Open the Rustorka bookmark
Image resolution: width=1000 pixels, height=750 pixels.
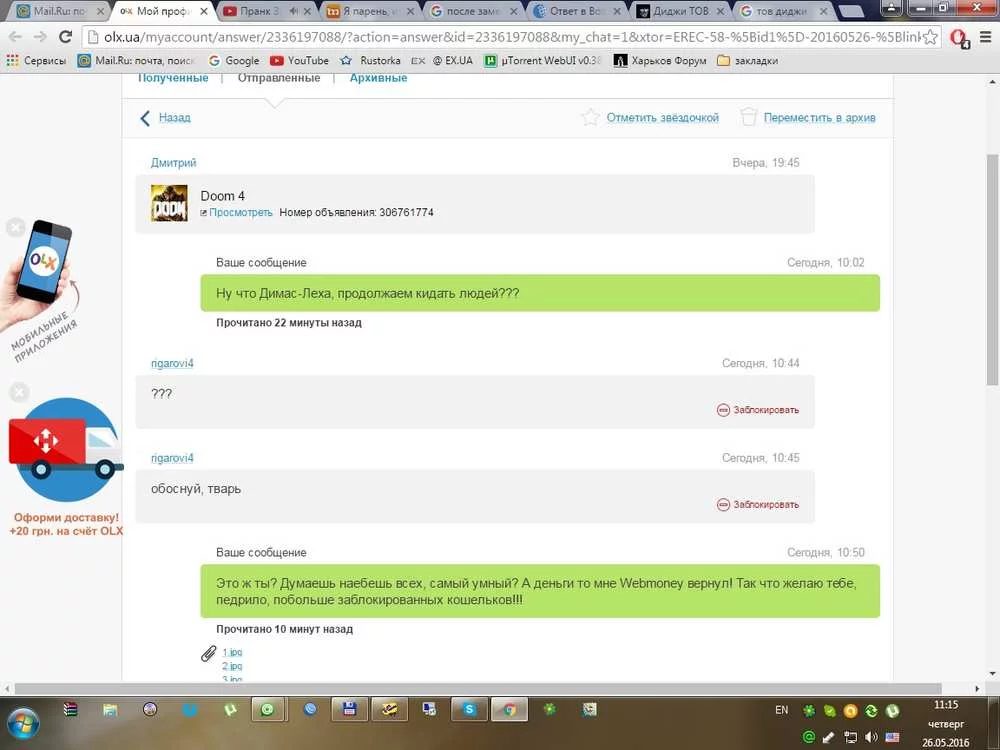[371, 61]
